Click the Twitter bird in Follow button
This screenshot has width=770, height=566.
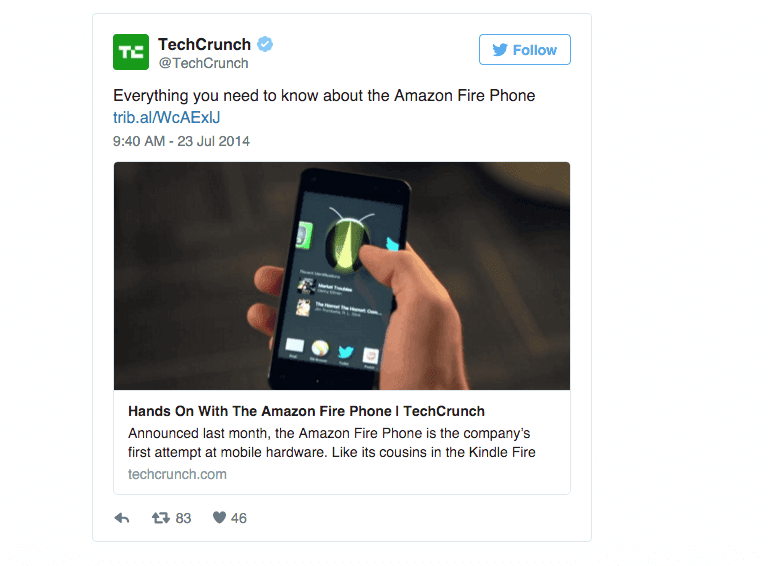point(500,50)
